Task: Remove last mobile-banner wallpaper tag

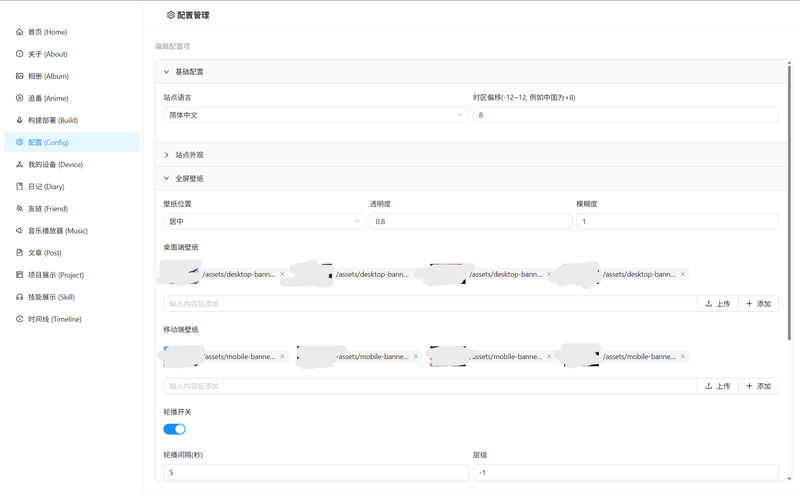Action: coord(683,356)
